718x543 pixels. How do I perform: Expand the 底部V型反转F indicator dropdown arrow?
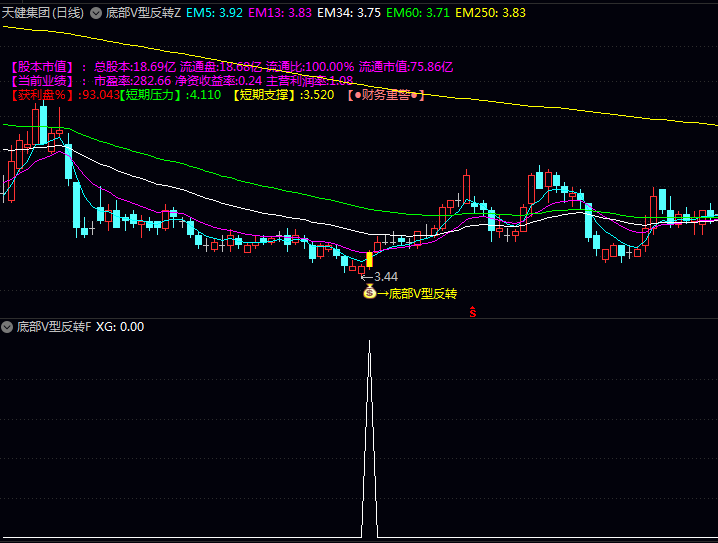pyautogui.click(x=7, y=327)
